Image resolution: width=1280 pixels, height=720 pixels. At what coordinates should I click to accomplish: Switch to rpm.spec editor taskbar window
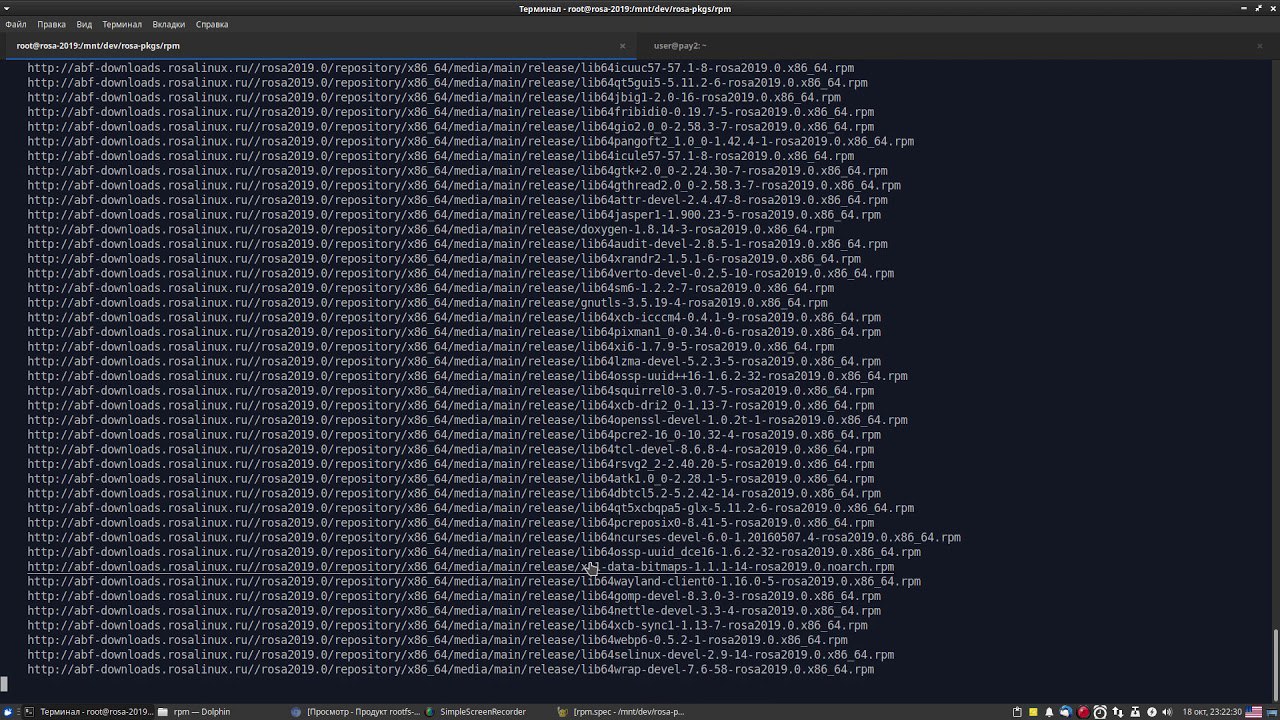click(622, 712)
